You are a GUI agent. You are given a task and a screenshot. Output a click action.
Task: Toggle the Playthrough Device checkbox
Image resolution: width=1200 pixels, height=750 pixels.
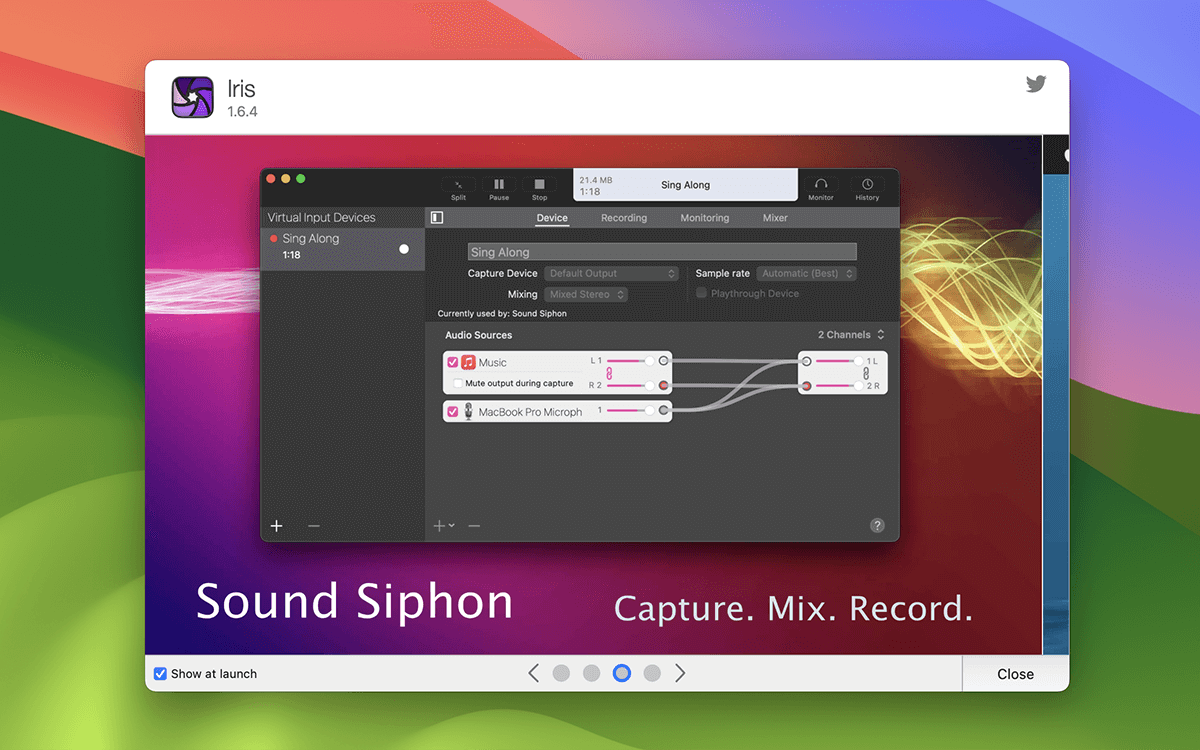coord(702,293)
